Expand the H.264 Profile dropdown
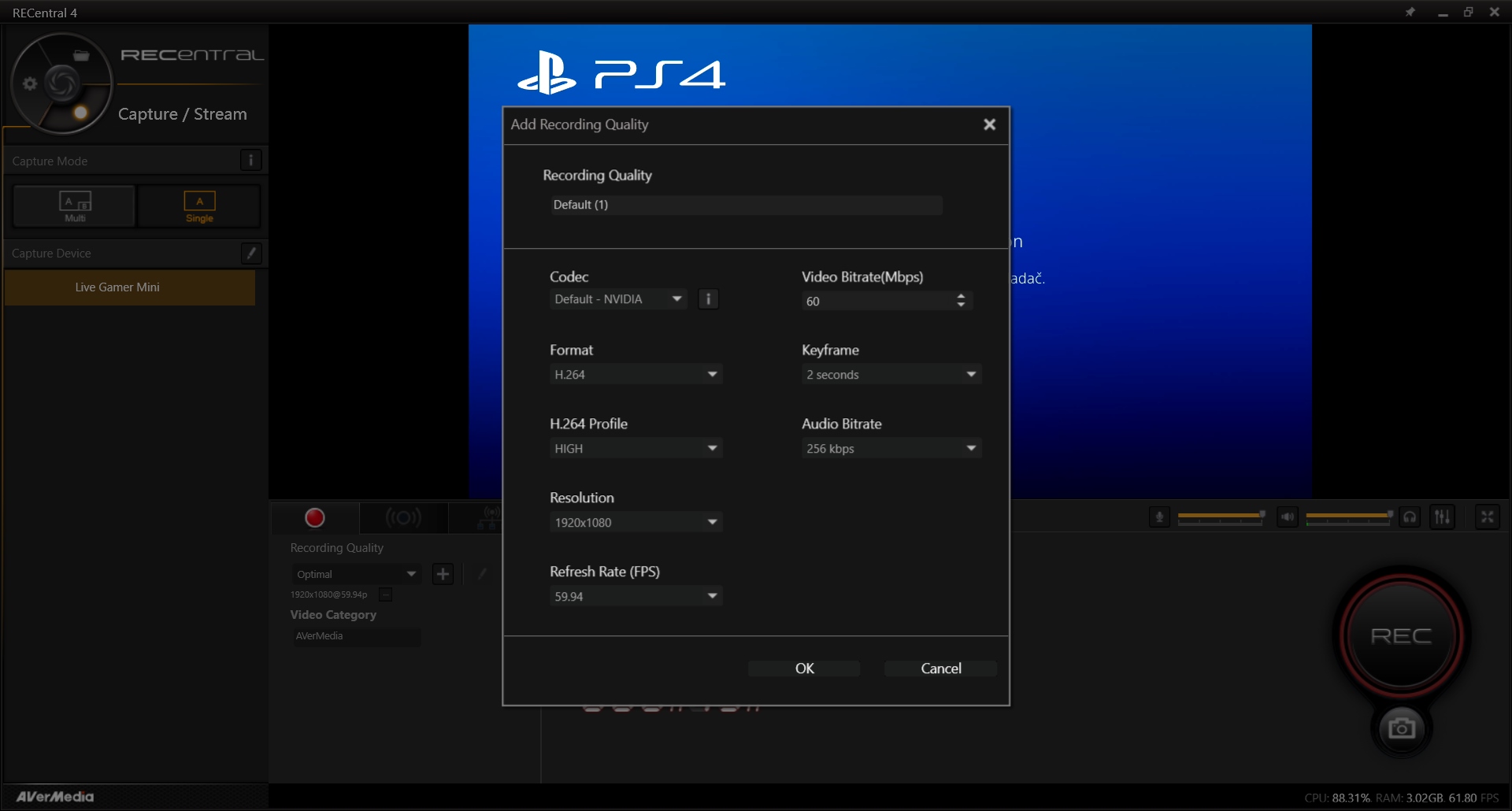Viewport: 1512px width, 811px height. click(x=636, y=448)
